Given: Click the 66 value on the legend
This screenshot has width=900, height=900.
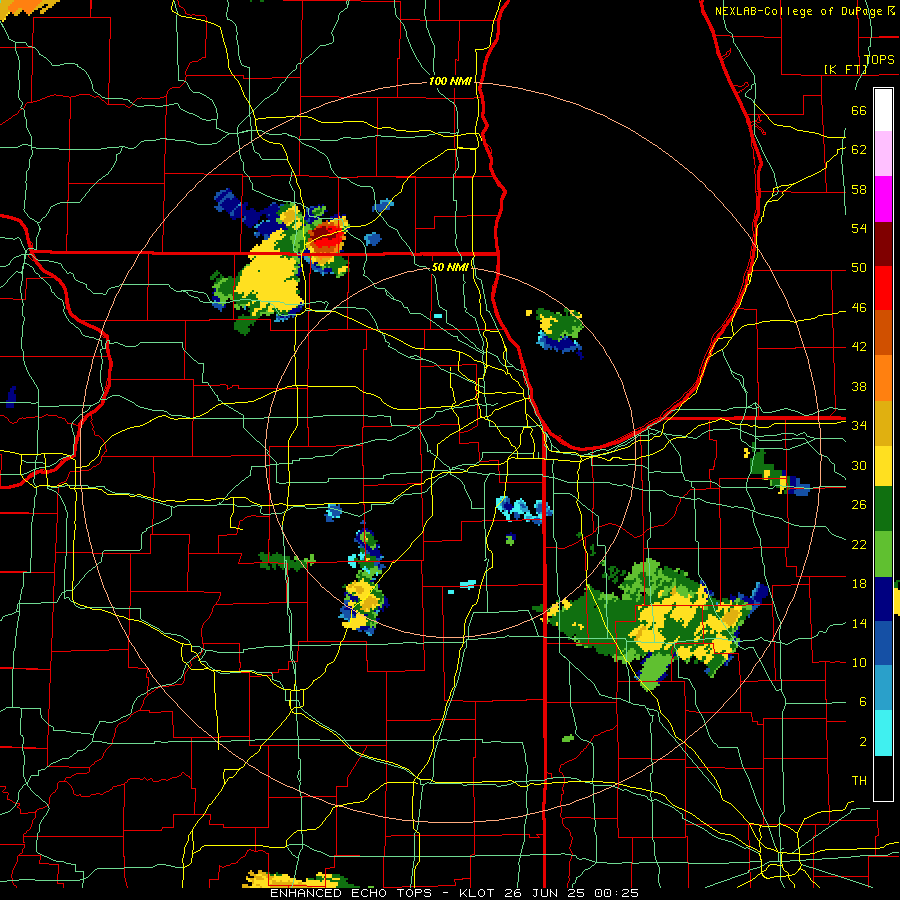Looking at the screenshot, I should 859,110.
